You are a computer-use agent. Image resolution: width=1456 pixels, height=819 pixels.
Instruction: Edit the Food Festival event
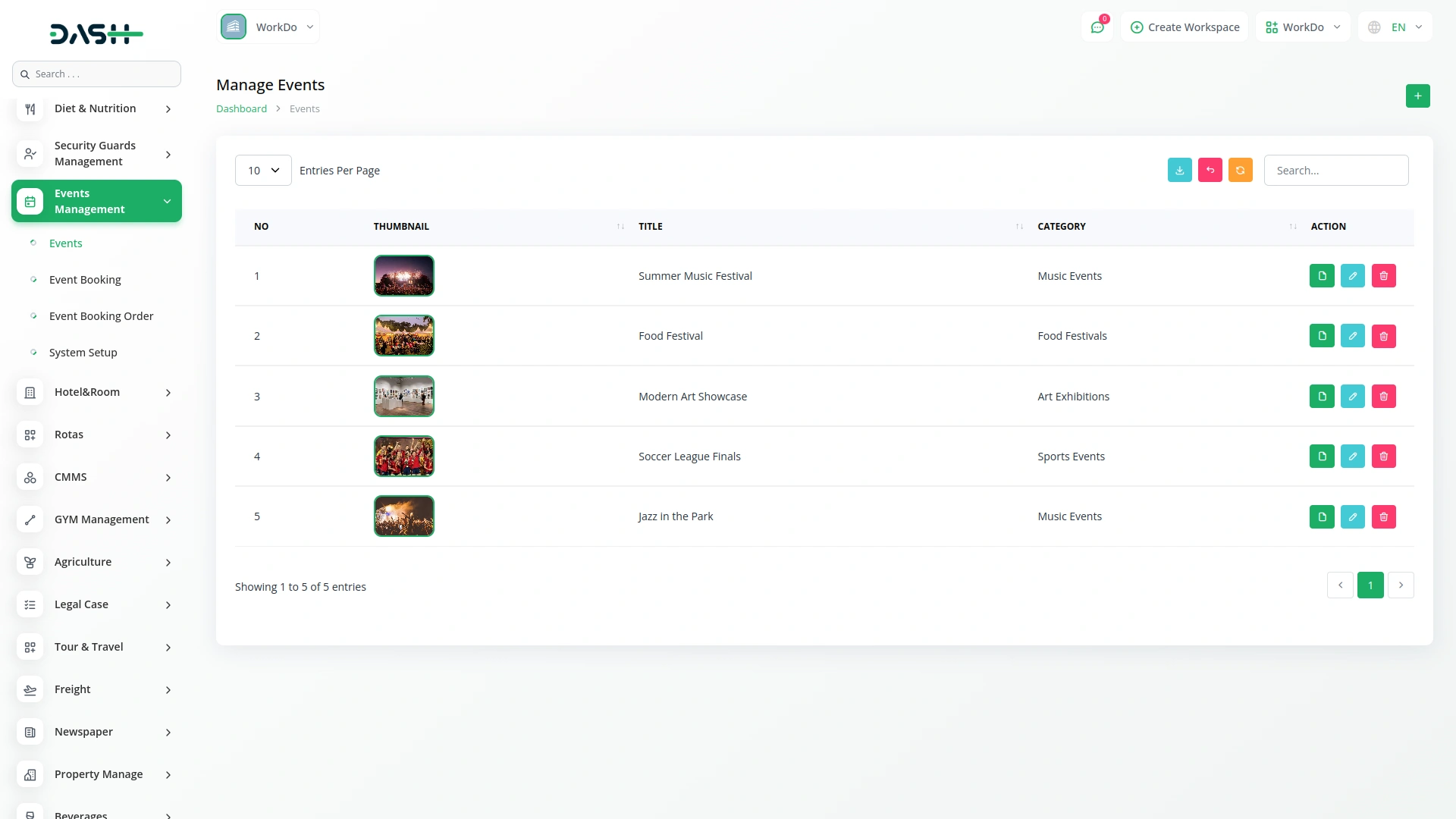(x=1352, y=336)
